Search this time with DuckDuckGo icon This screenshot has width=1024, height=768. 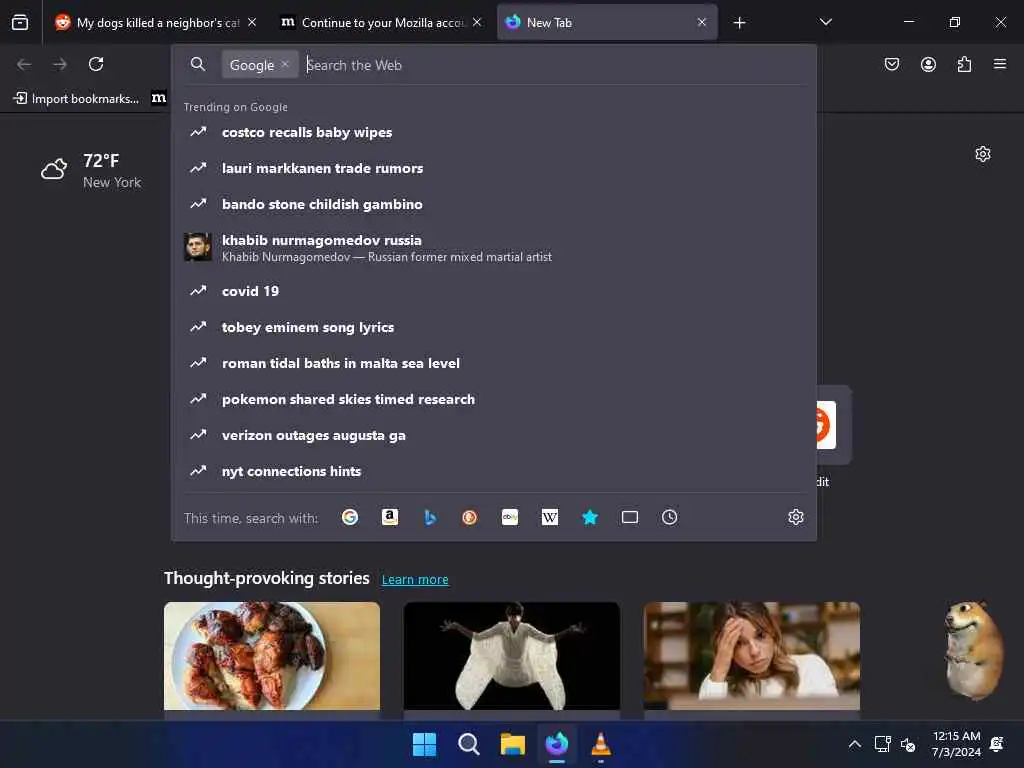click(470, 517)
